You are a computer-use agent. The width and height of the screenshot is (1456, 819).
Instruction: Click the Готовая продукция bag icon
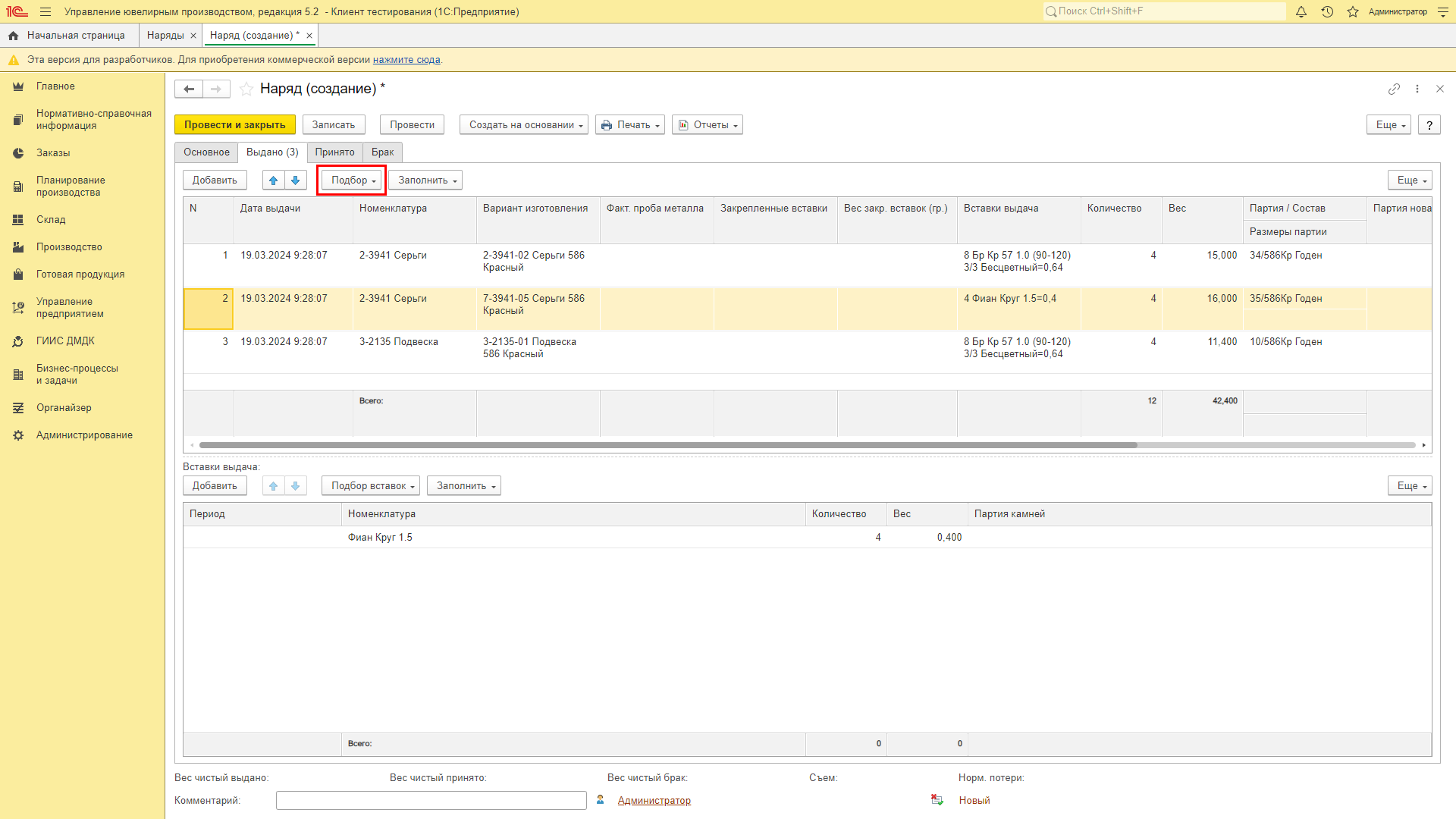click(18, 275)
